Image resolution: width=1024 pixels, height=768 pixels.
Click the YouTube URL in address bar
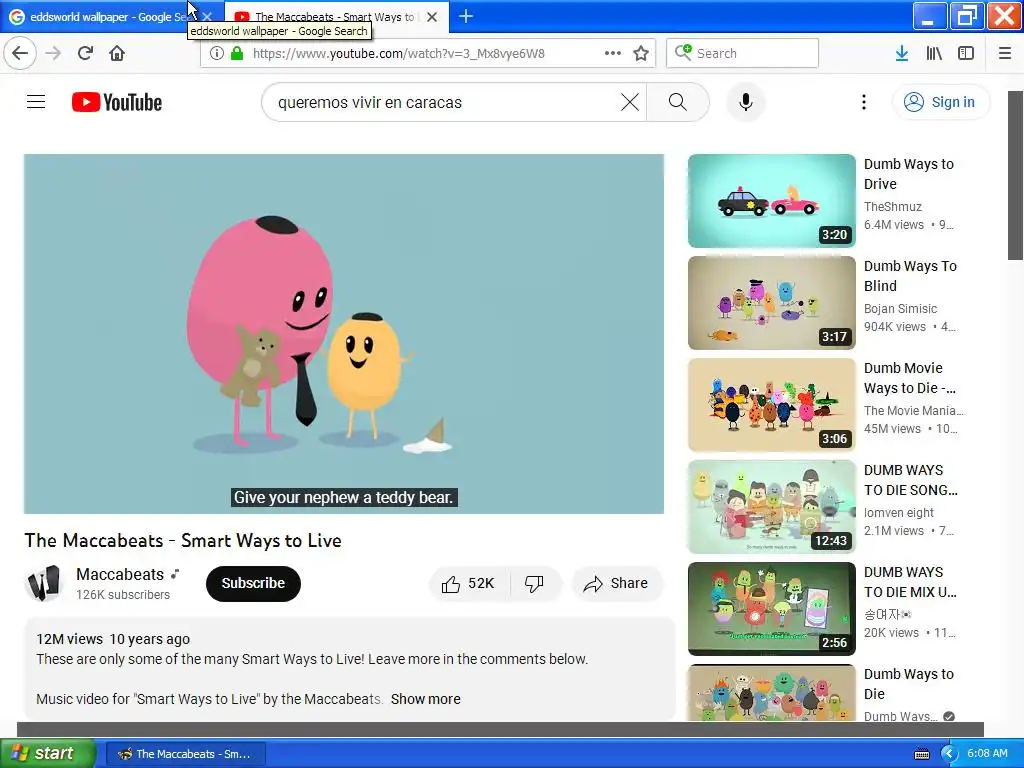tap(398, 54)
